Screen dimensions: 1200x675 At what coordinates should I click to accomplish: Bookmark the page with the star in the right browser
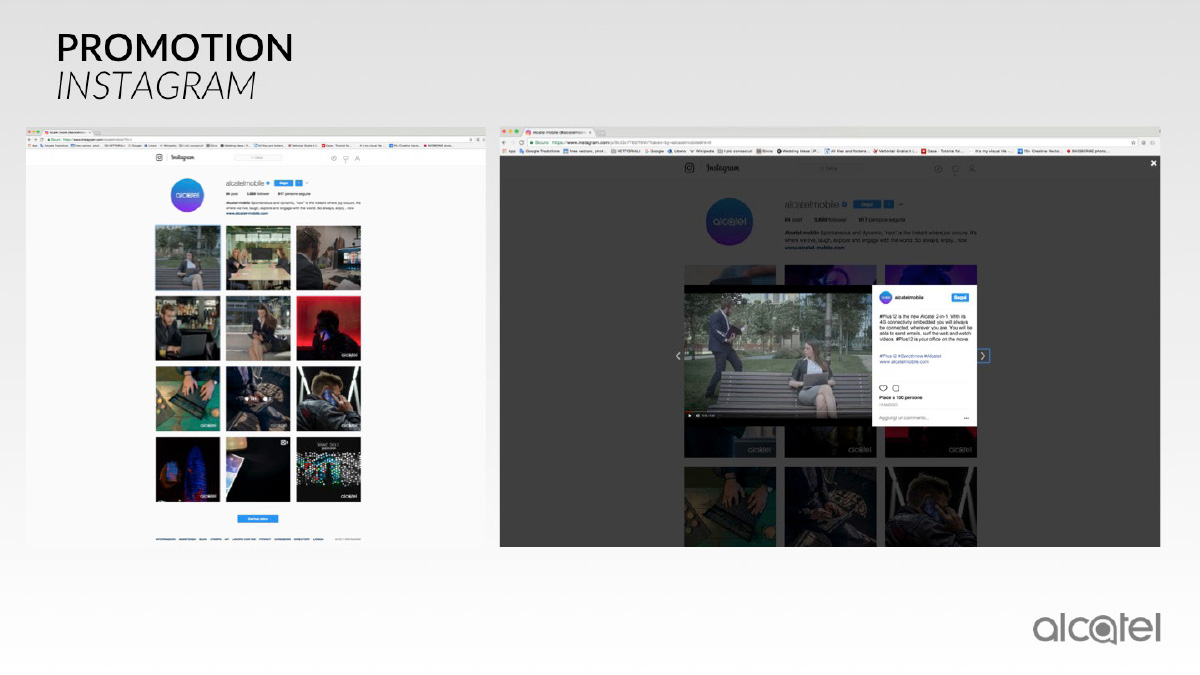pos(1133,142)
